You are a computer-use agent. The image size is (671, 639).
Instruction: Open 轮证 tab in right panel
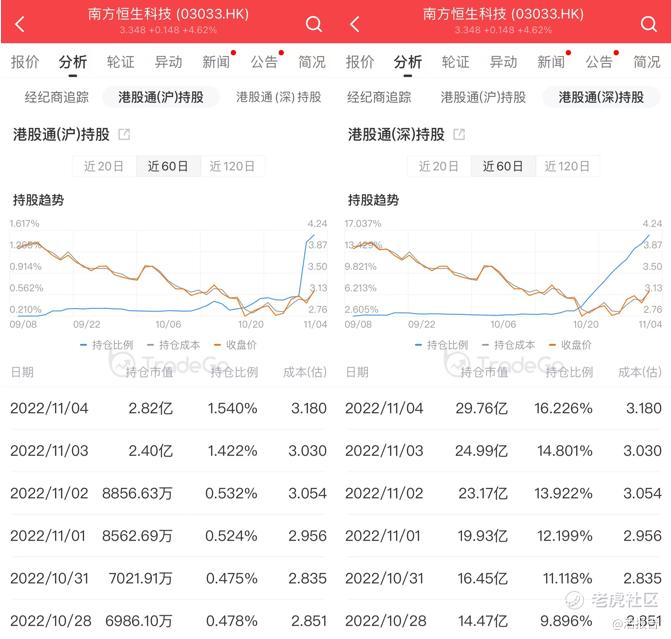pos(456,62)
